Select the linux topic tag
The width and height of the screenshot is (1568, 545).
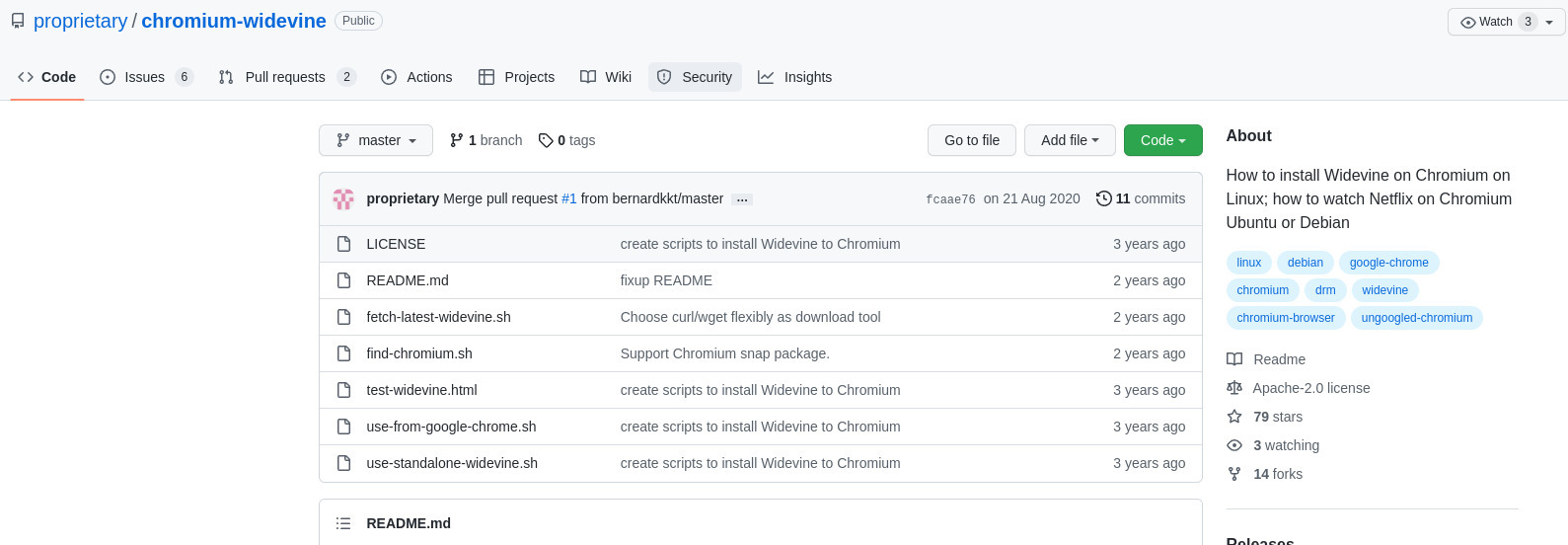pos(1249,263)
